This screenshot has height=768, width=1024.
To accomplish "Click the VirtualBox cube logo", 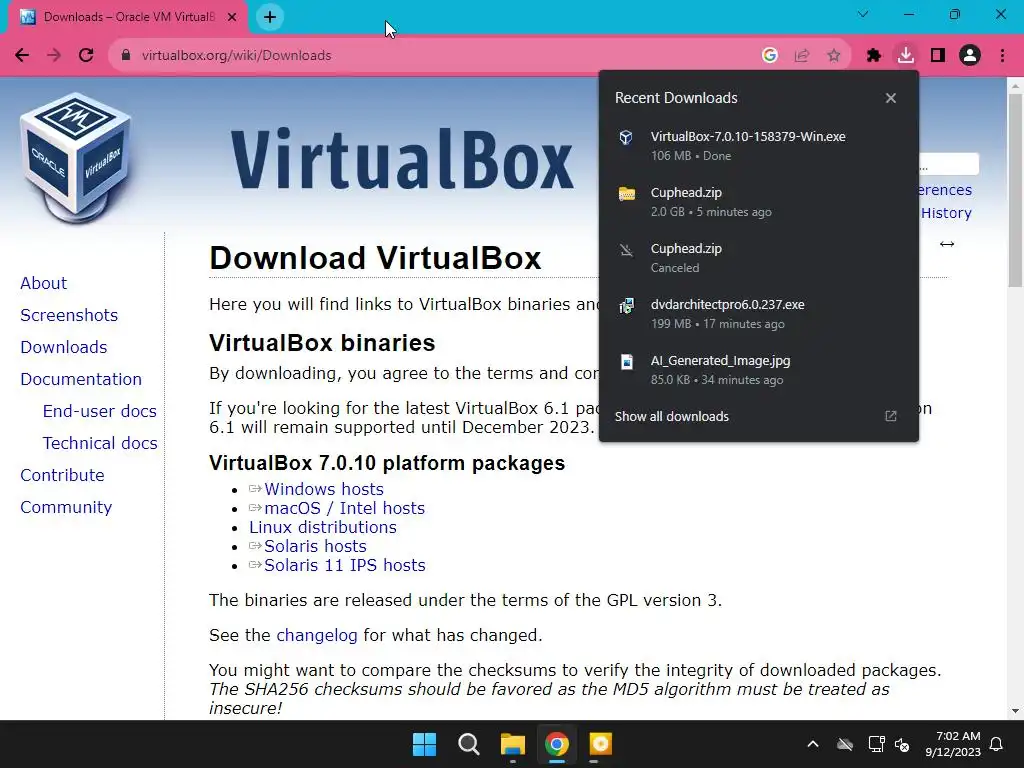I will pyautogui.click(x=76, y=157).
